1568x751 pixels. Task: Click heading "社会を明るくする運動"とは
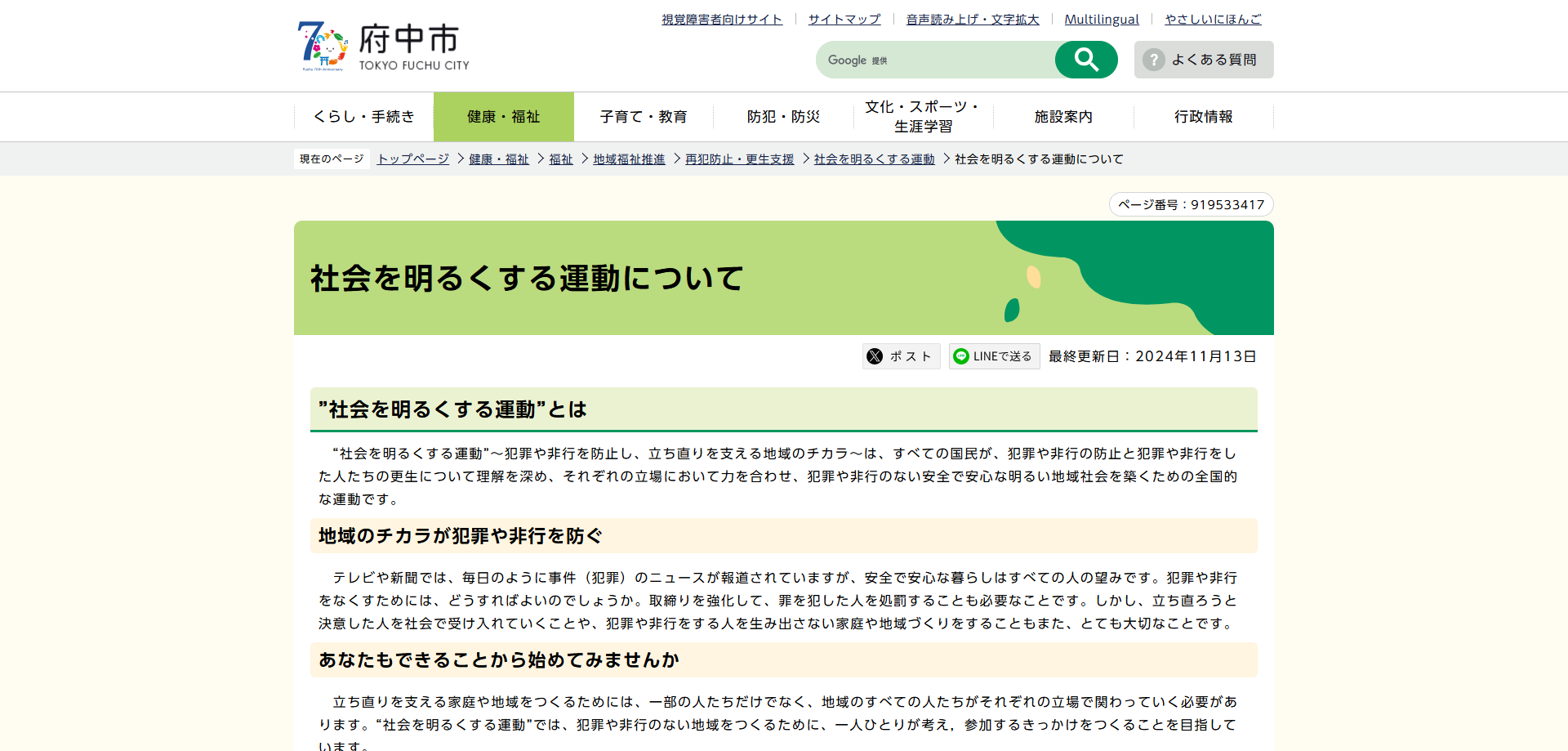[452, 409]
